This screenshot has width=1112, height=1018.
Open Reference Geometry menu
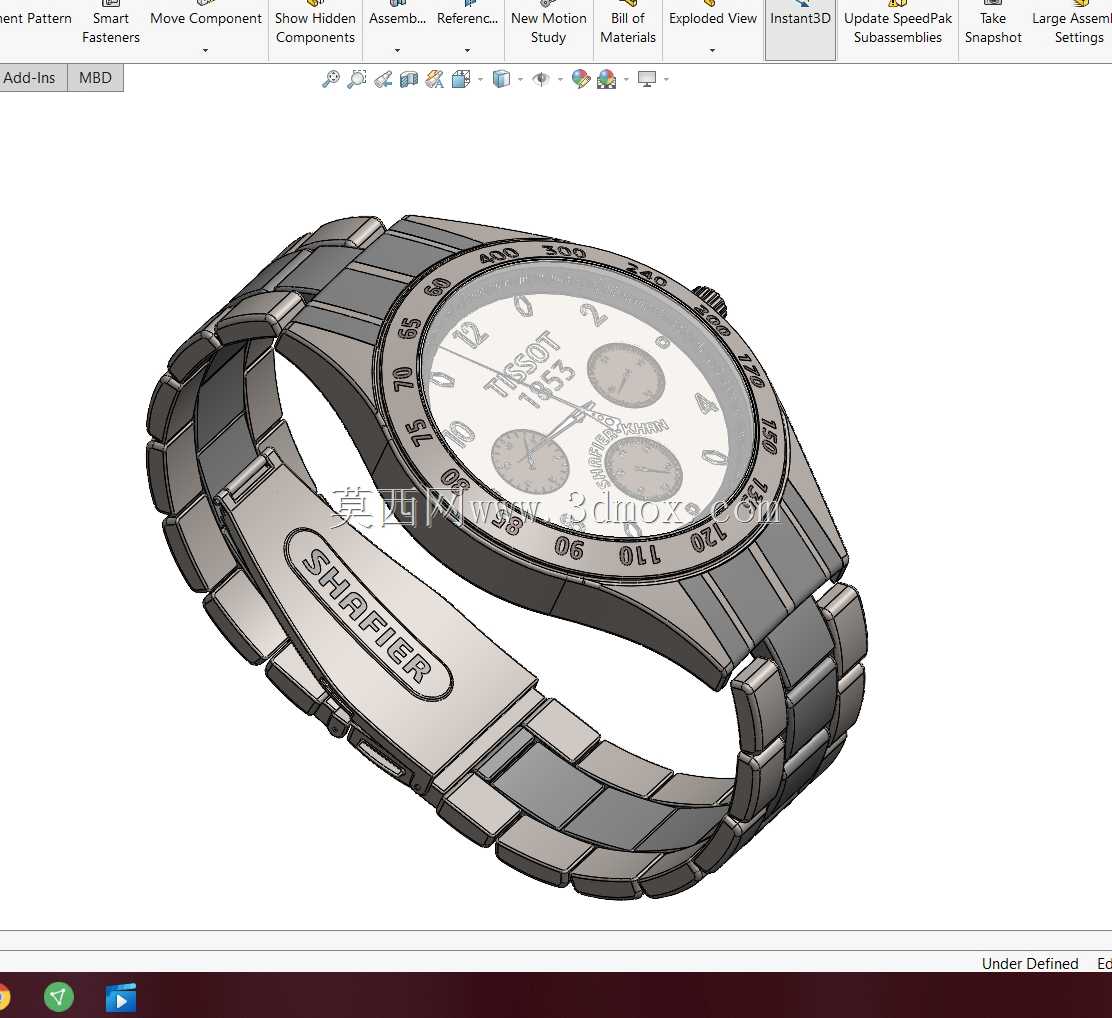(x=467, y=18)
